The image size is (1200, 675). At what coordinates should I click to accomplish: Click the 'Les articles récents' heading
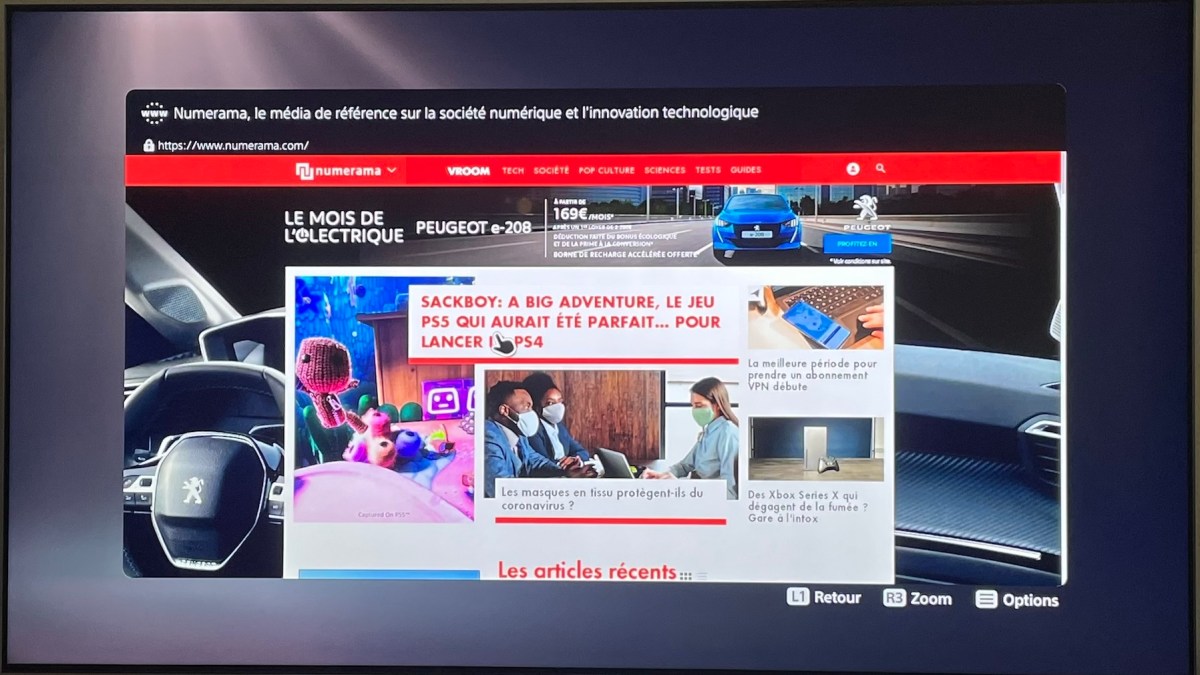587,571
